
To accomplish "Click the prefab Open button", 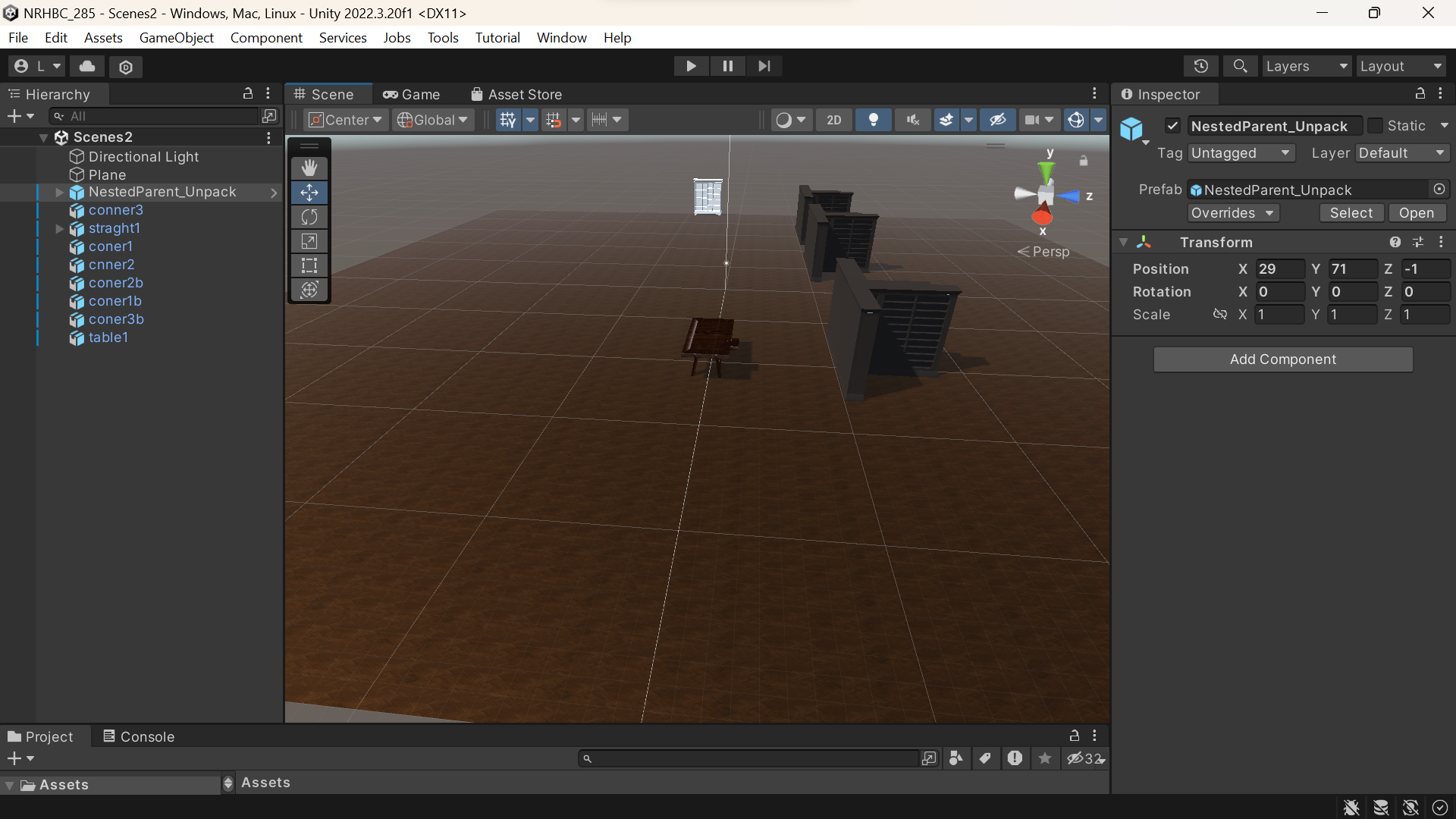I will [x=1417, y=213].
